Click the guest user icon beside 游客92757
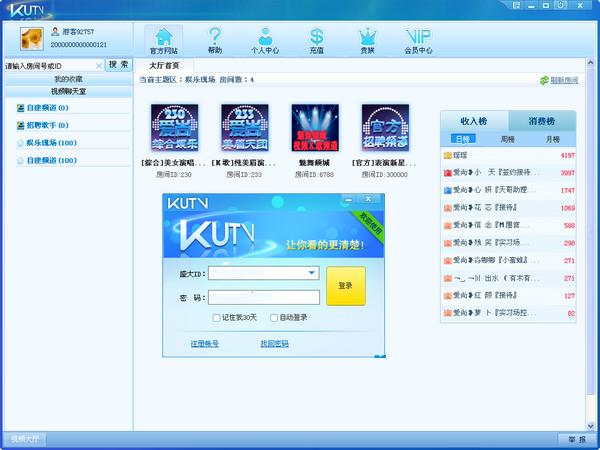This screenshot has width=600, height=450. coord(55,32)
